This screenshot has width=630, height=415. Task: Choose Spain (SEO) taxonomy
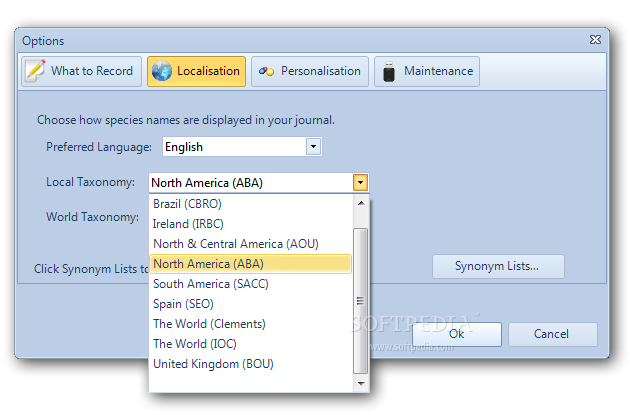click(250, 304)
